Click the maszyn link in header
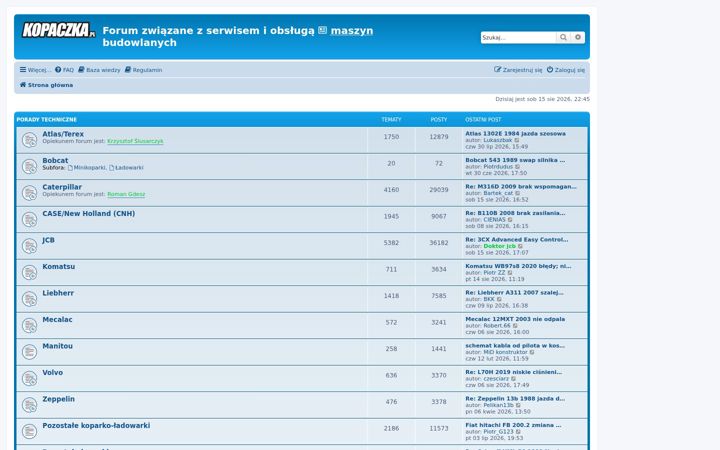Screen dimensions: 720x450 (352, 31)
